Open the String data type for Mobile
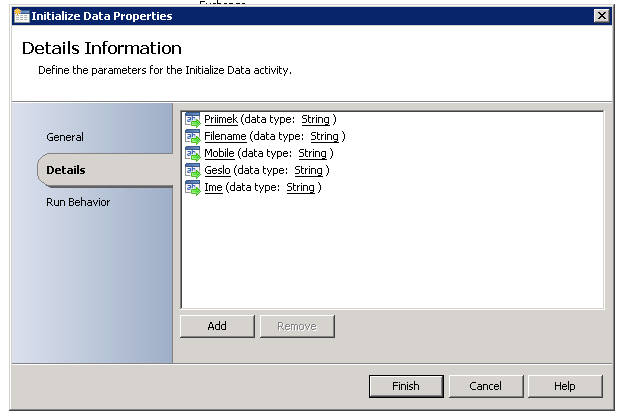Image resolution: width=638 pixels, height=416 pixels. (312, 154)
